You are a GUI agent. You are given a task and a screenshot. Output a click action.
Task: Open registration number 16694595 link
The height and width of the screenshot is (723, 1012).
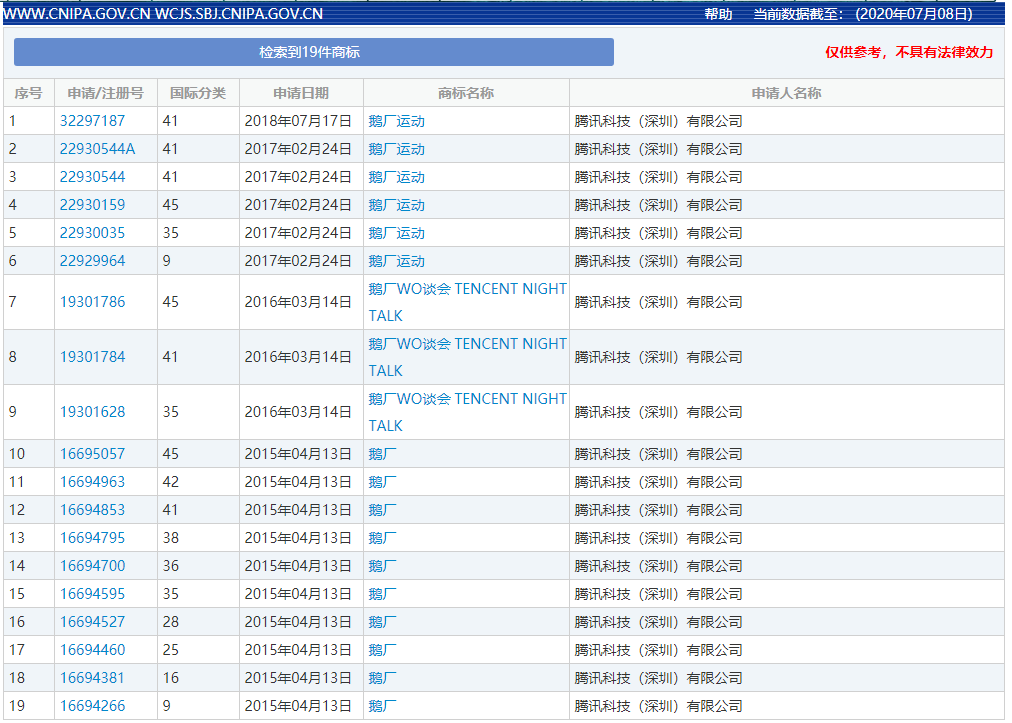pos(92,594)
